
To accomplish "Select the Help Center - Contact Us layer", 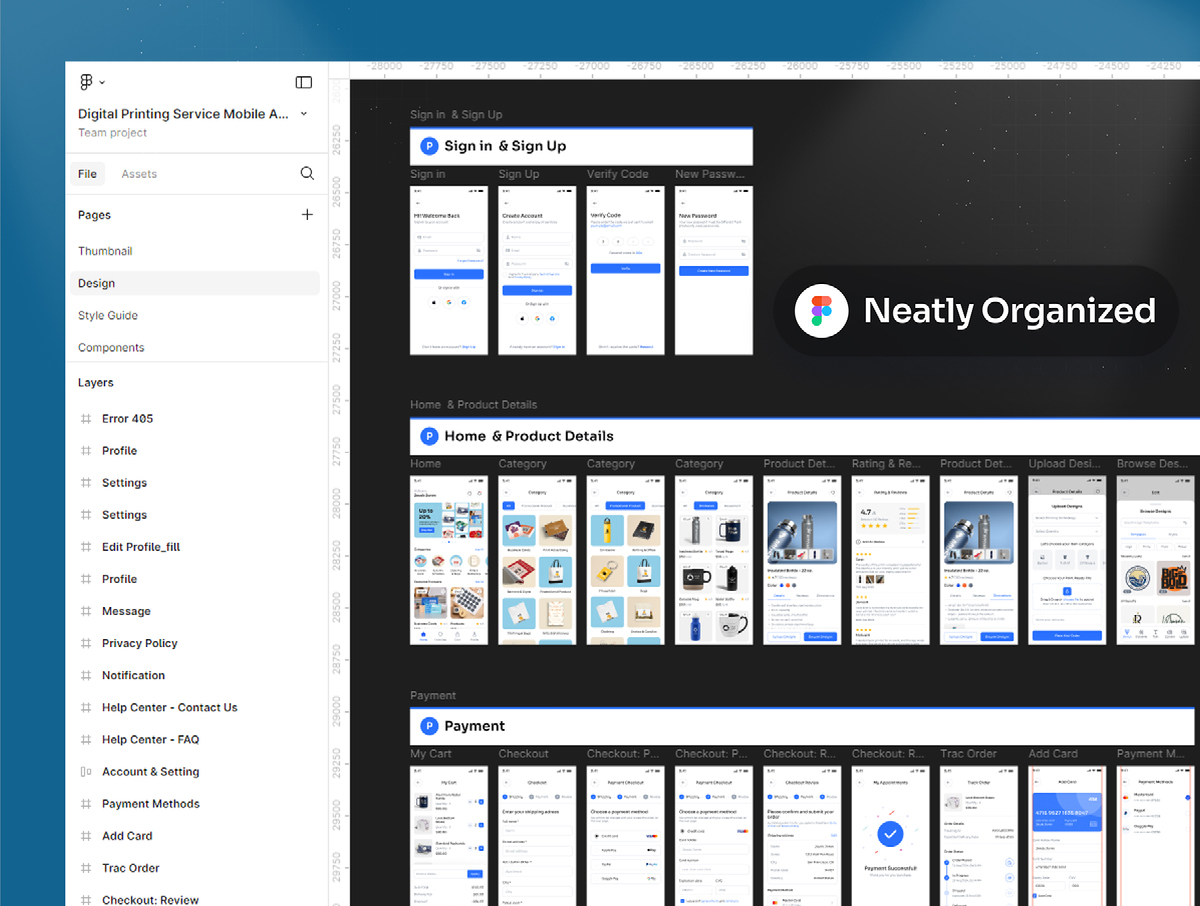I will (x=170, y=707).
